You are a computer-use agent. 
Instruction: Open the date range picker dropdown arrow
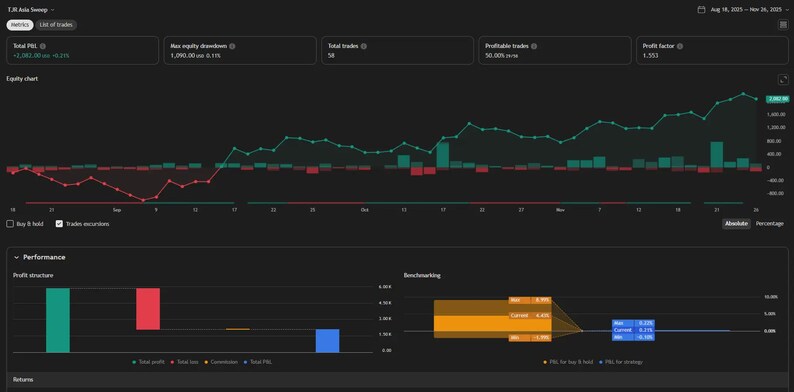[786, 10]
